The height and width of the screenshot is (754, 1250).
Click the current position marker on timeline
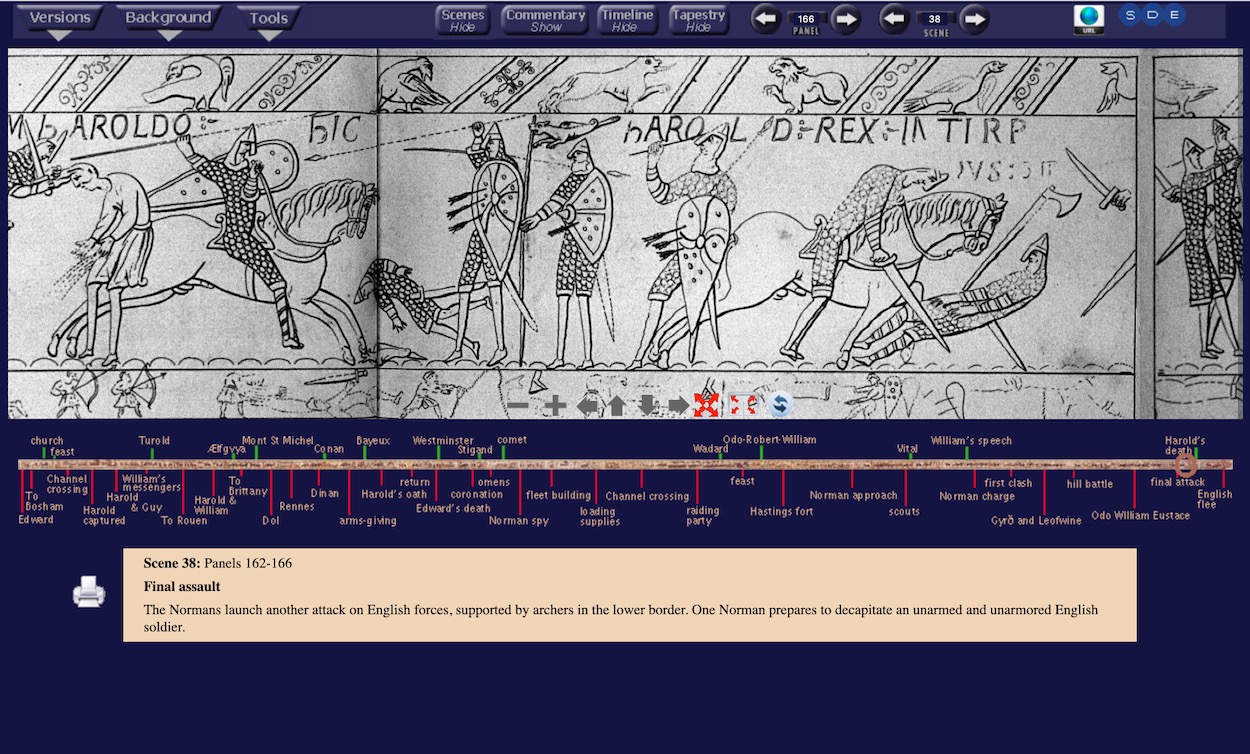[1186, 465]
